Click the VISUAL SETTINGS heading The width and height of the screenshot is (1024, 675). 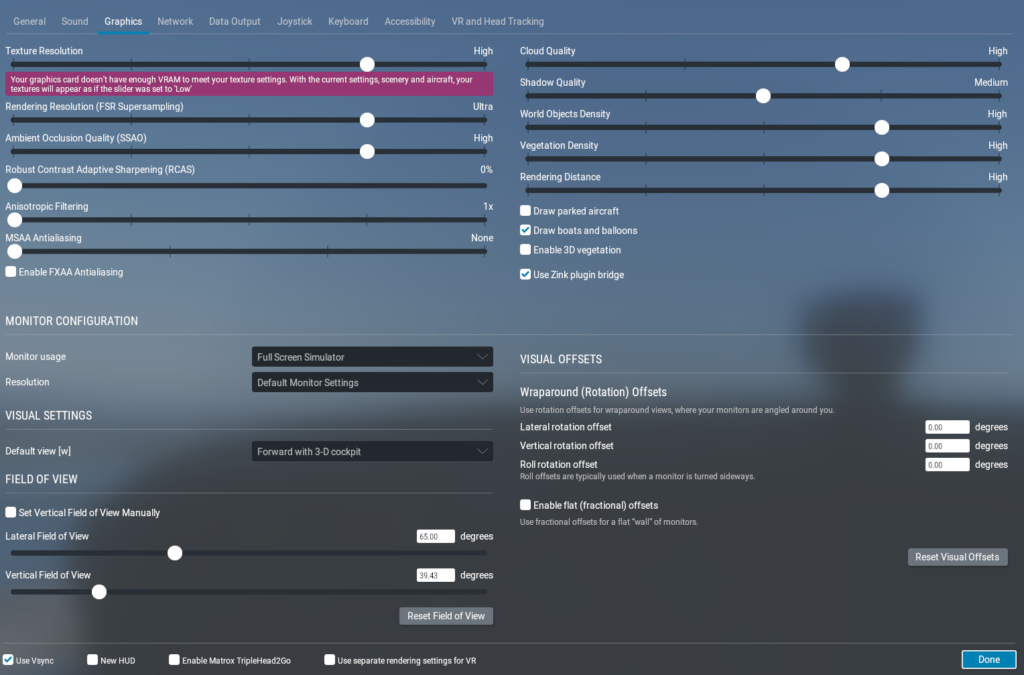[48, 415]
